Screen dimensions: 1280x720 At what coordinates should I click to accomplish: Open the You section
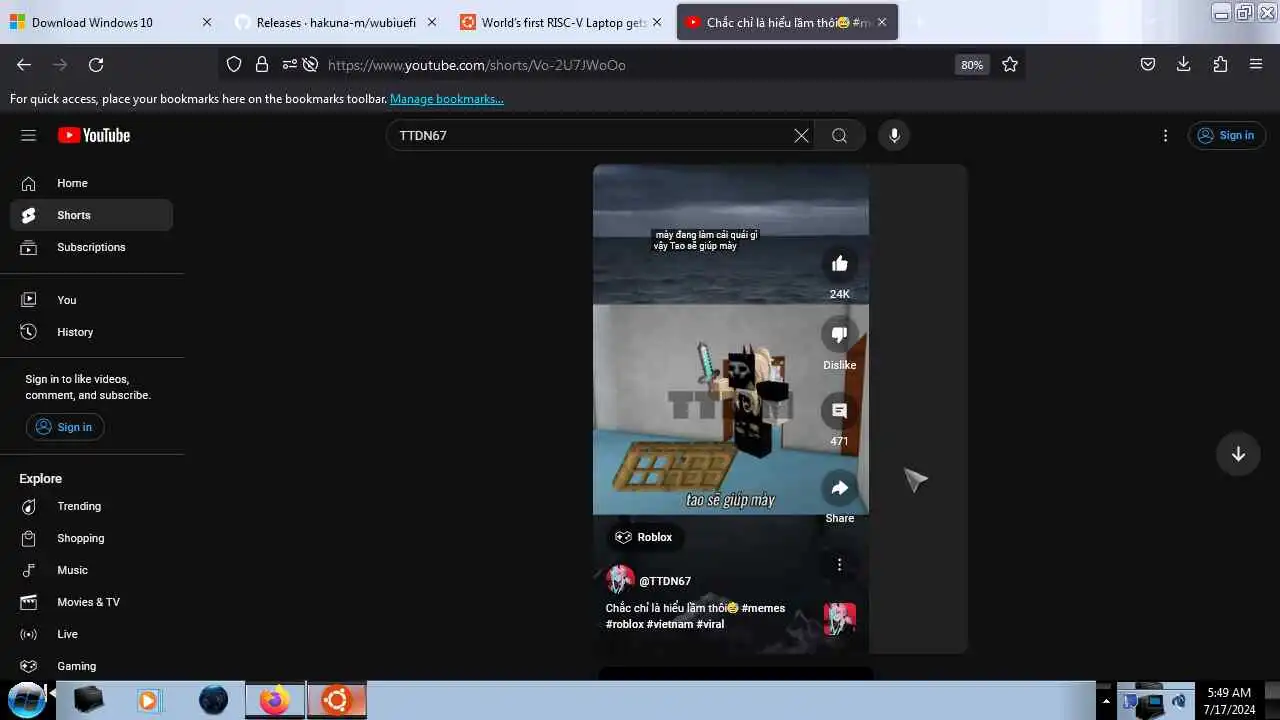[91, 300]
